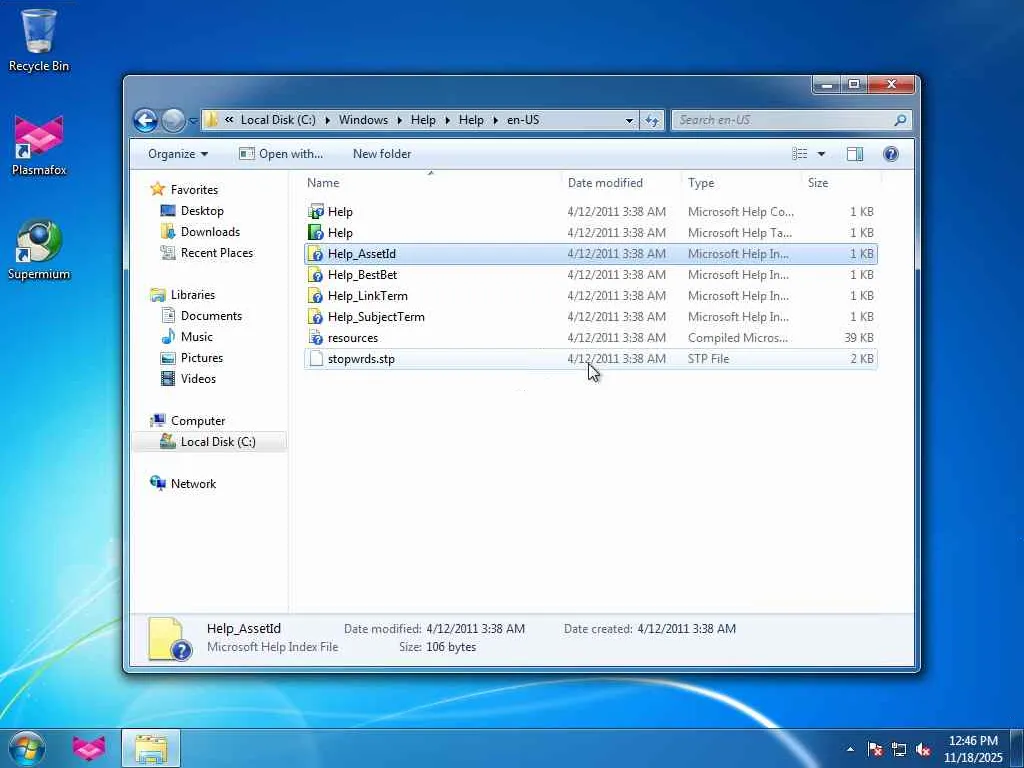Image resolution: width=1024 pixels, height=768 pixels.
Task: Go back with the Explorer Back arrow
Action: [145, 120]
